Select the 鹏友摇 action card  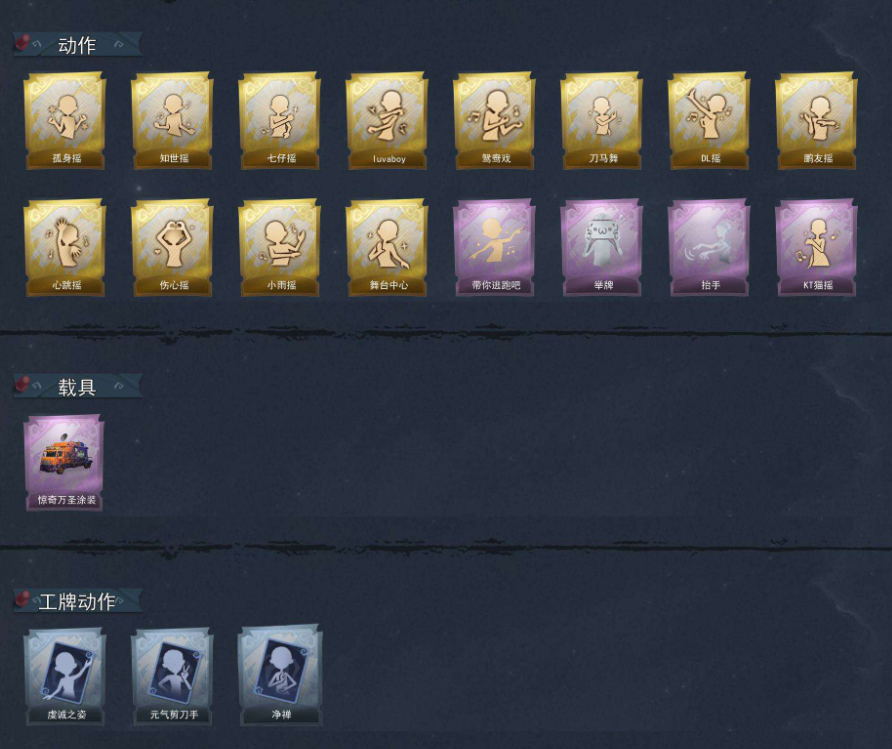pyautogui.click(x=816, y=121)
